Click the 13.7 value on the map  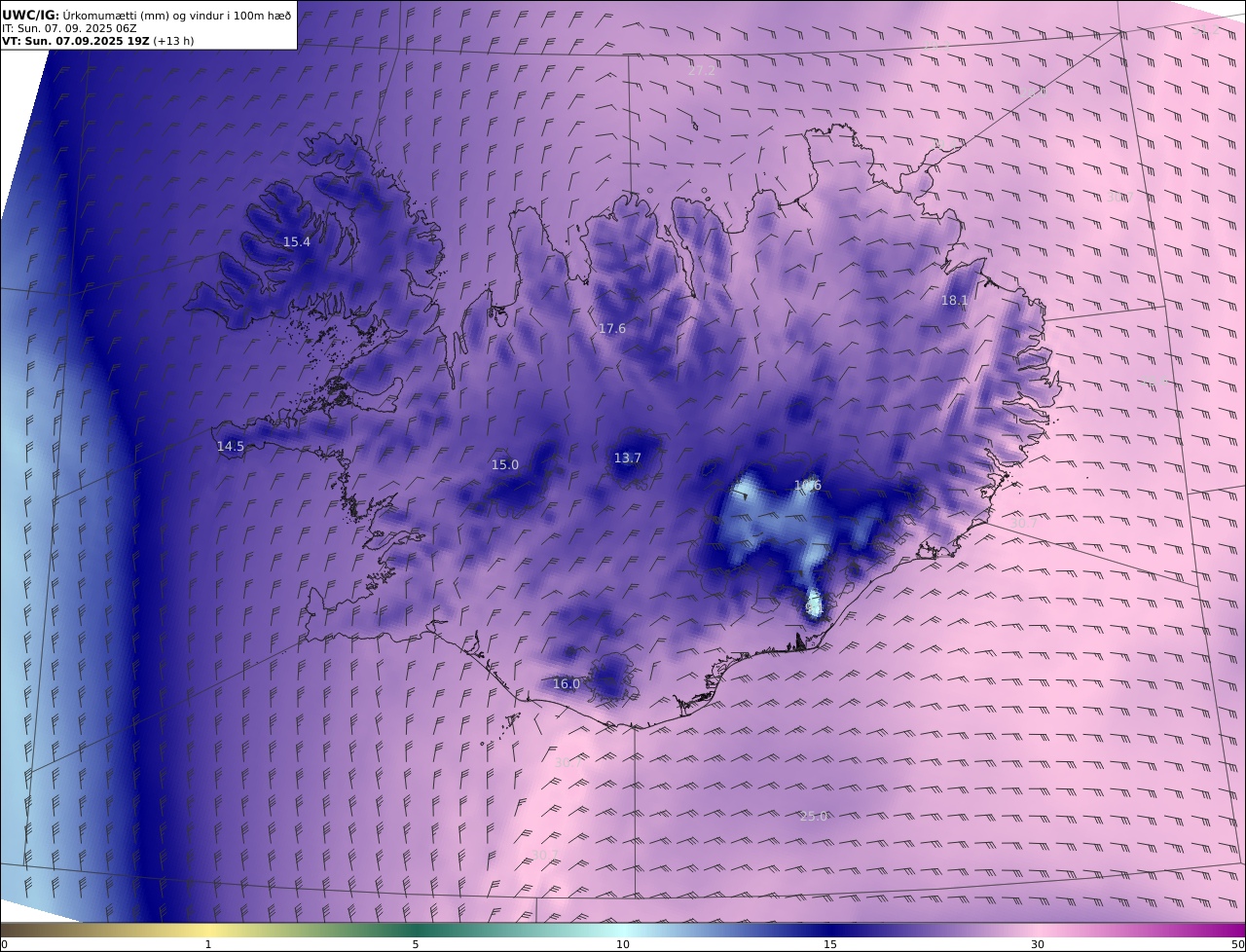pos(628,458)
